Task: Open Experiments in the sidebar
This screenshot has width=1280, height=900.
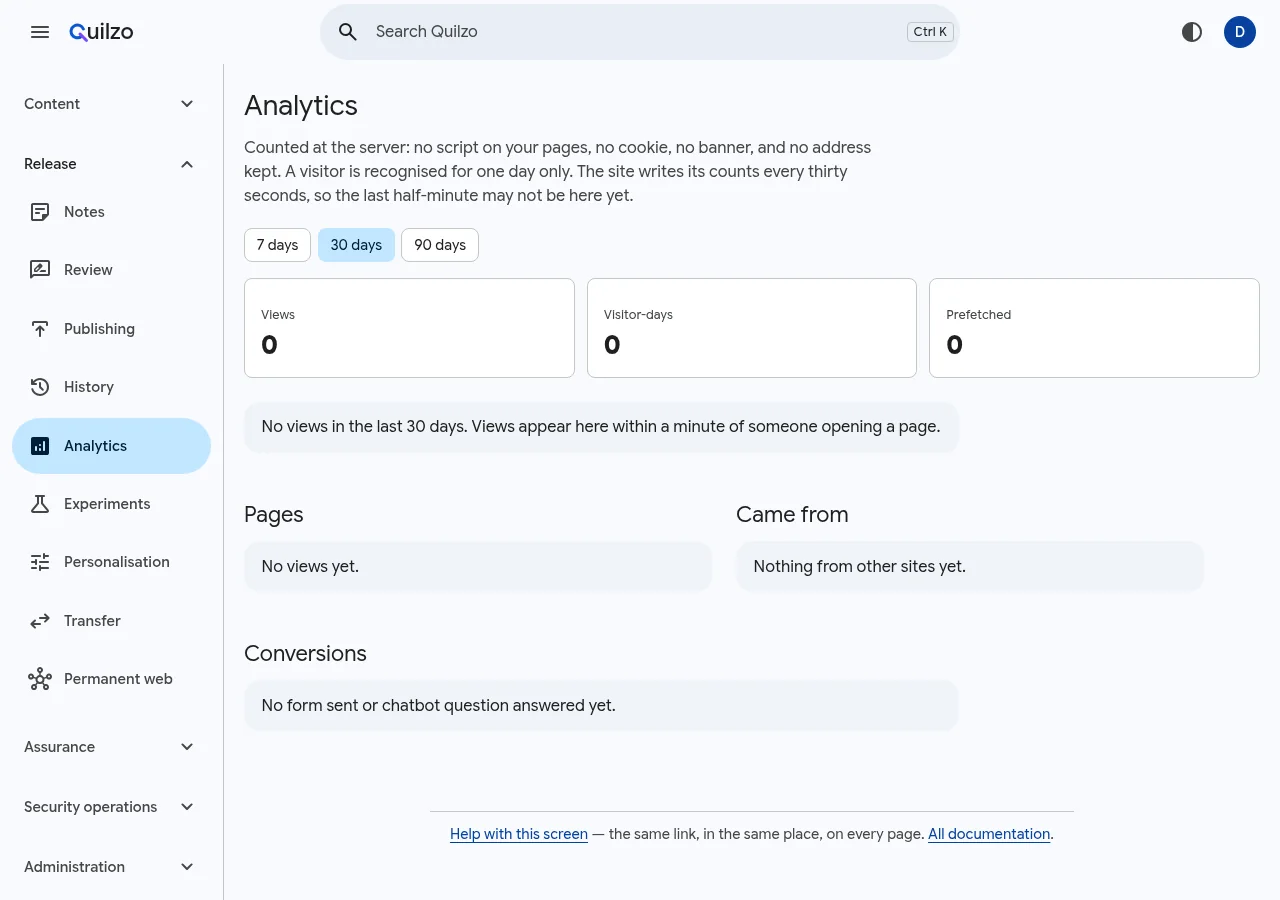Action: (111, 504)
